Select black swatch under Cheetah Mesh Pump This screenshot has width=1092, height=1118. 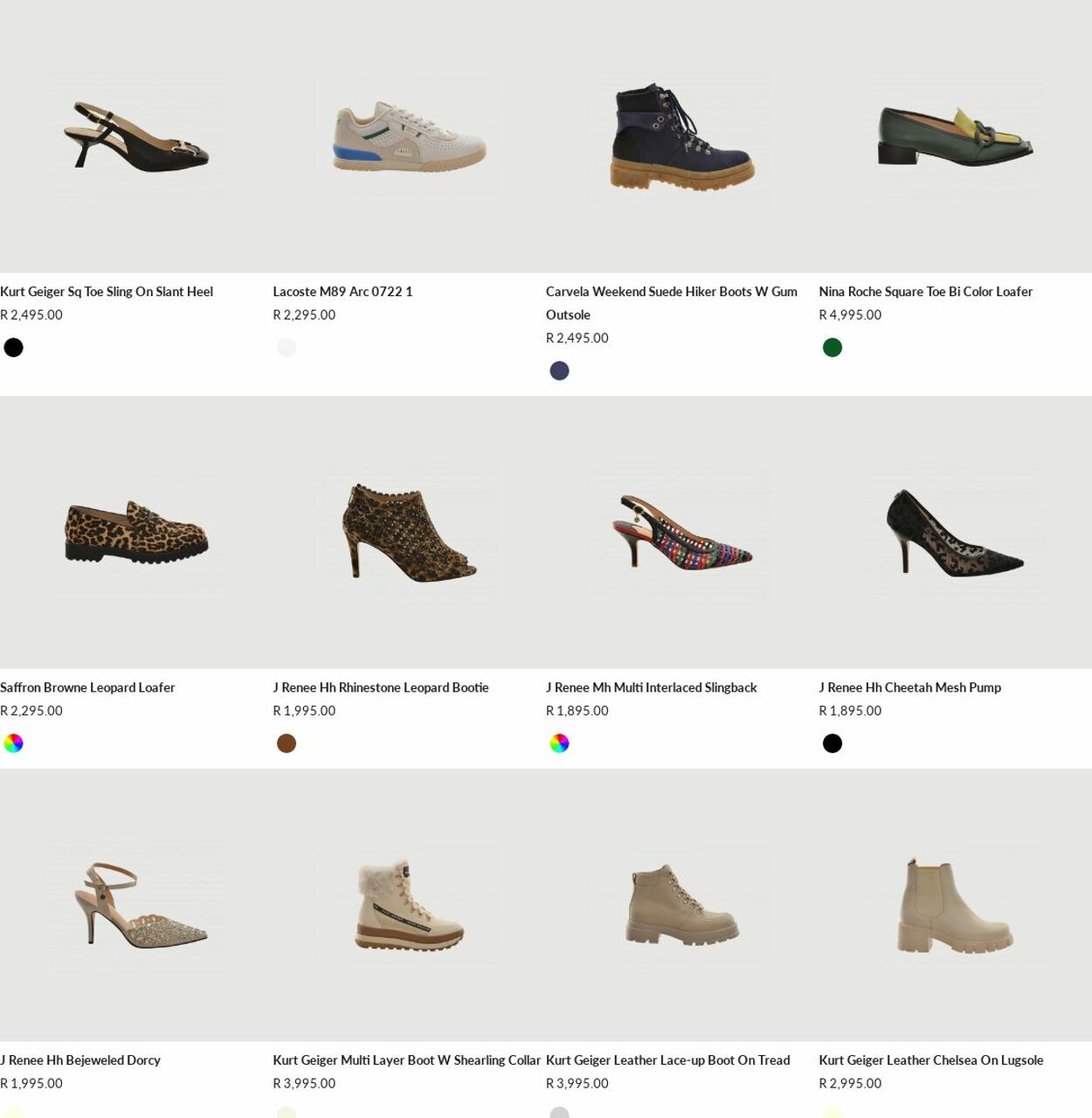[833, 743]
